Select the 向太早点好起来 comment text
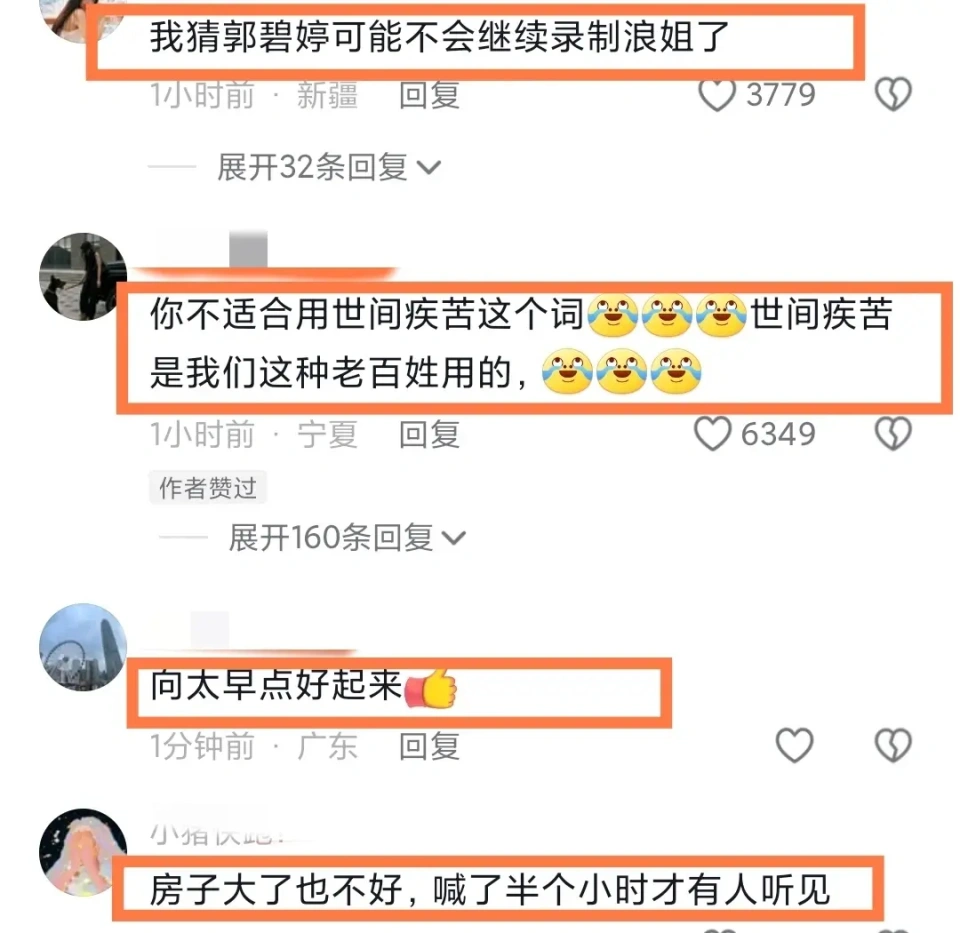The image size is (960, 933). pos(304,685)
